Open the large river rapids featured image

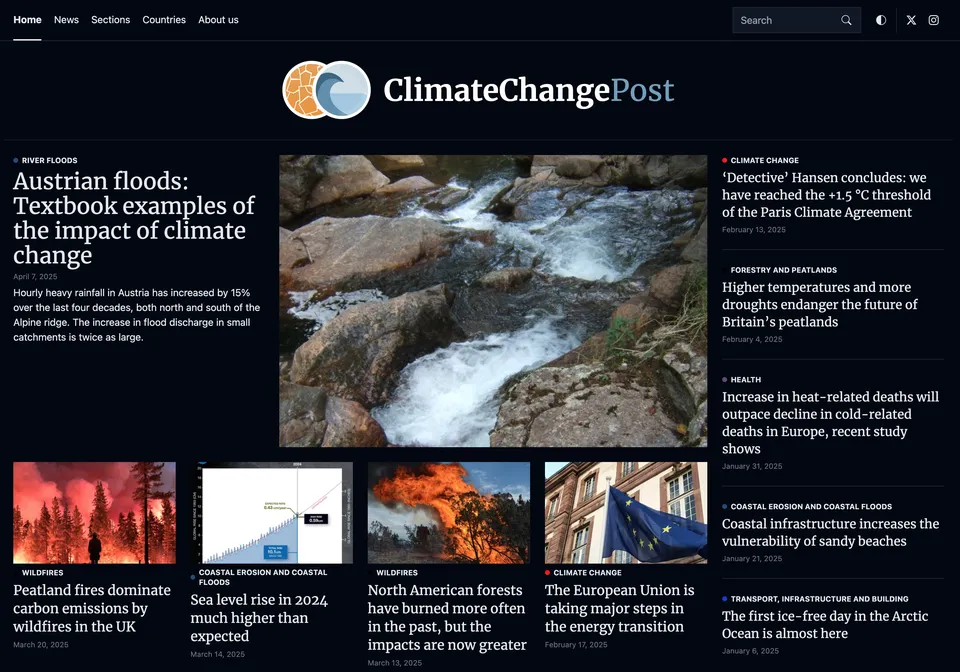point(493,301)
